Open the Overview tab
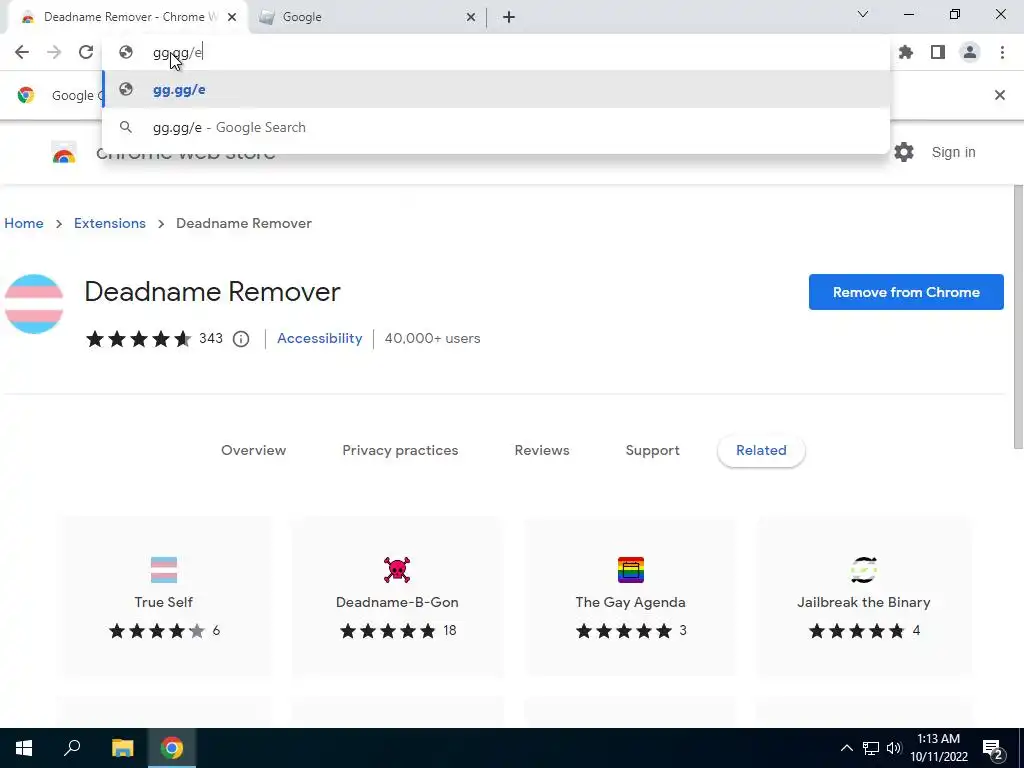 pyautogui.click(x=253, y=451)
